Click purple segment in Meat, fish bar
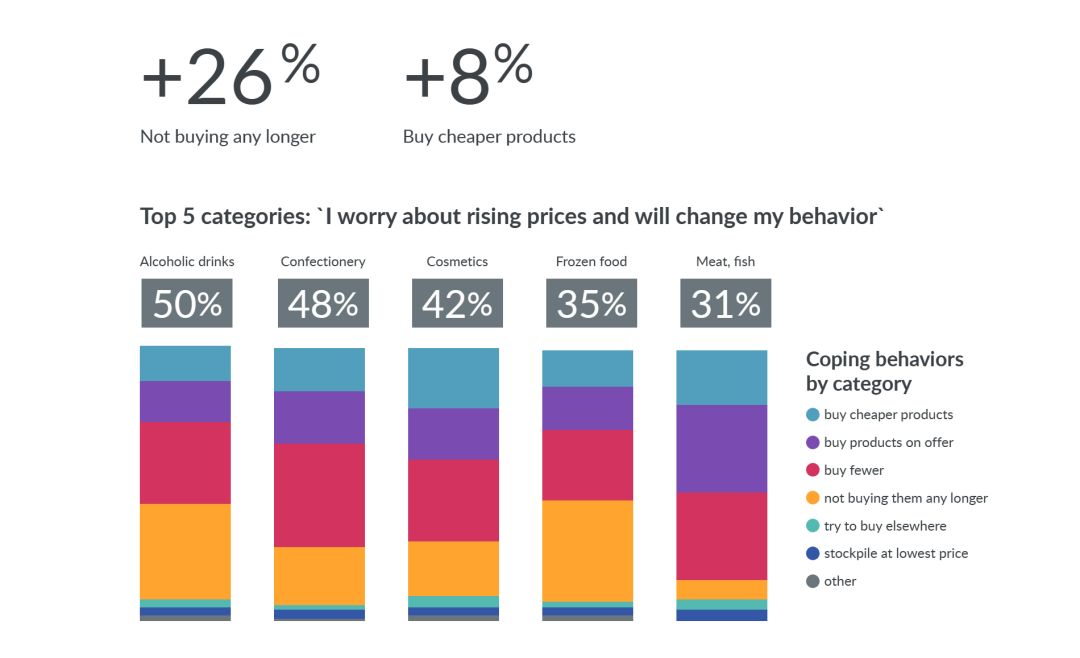The image size is (1080, 658). pyautogui.click(x=722, y=449)
